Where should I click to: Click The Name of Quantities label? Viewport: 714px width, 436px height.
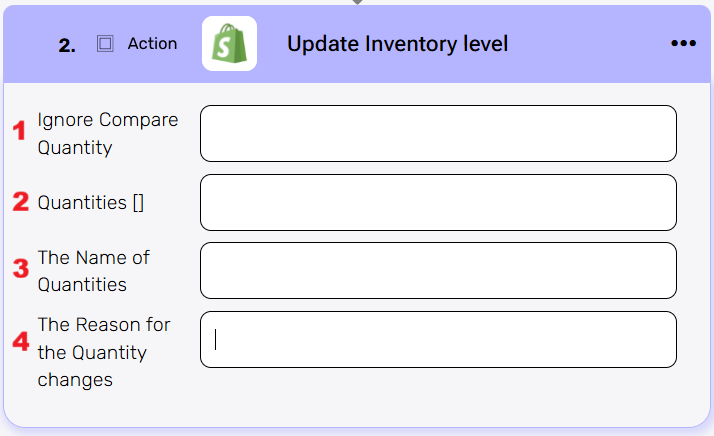pos(94,270)
